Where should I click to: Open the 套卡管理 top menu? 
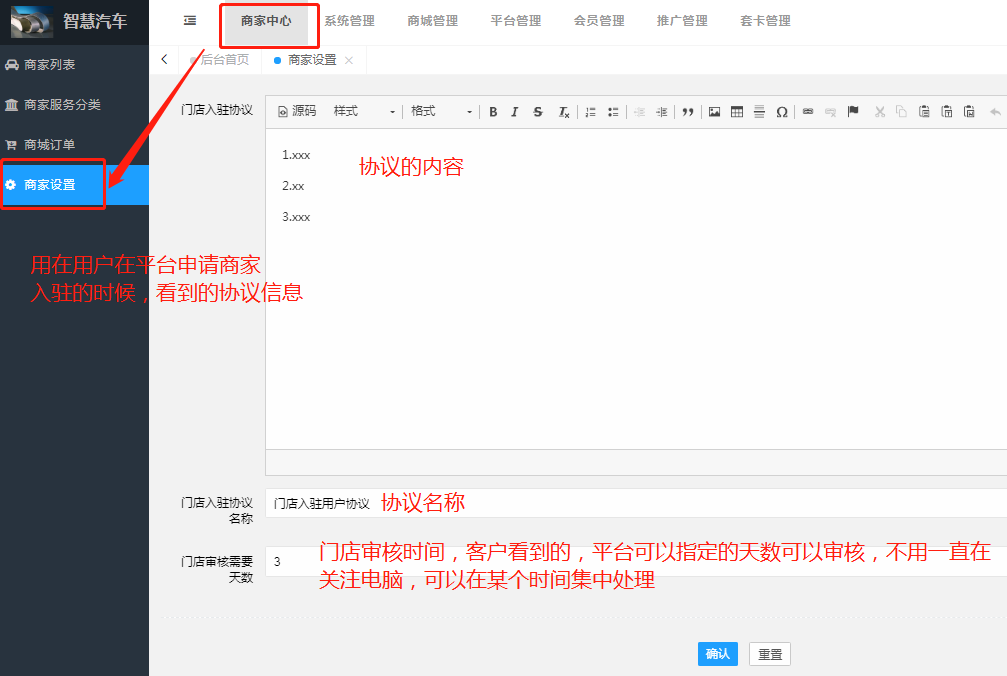click(766, 21)
